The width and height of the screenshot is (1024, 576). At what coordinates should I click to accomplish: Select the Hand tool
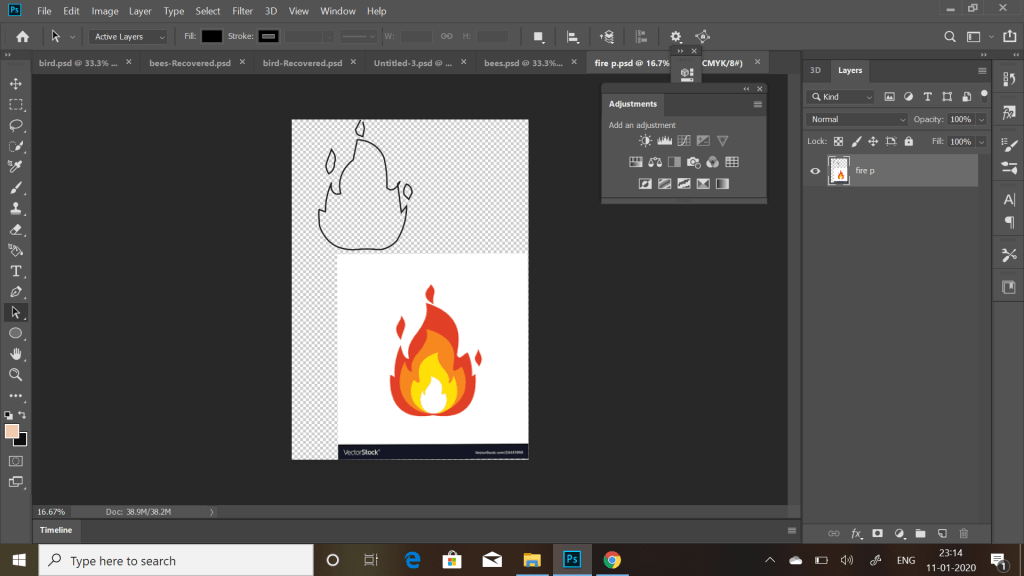pyautogui.click(x=16, y=353)
